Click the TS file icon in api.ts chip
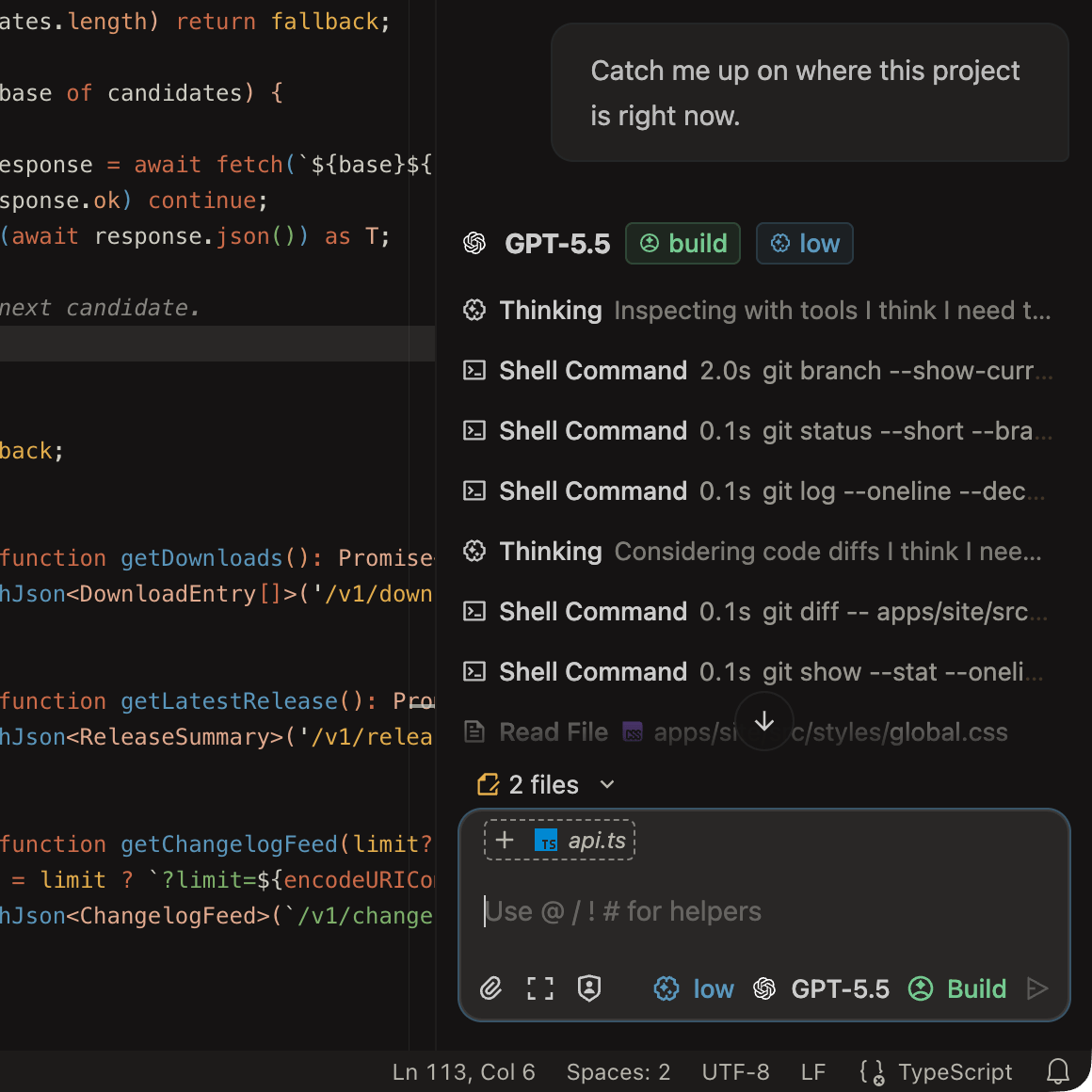The image size is (1092, 1092). point(546,841)
